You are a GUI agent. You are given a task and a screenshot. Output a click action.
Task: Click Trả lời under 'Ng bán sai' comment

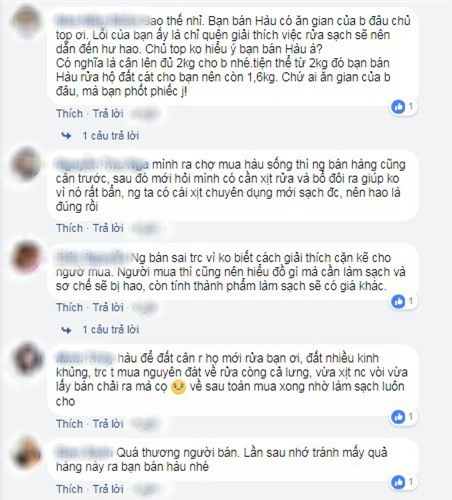(108, 307)
